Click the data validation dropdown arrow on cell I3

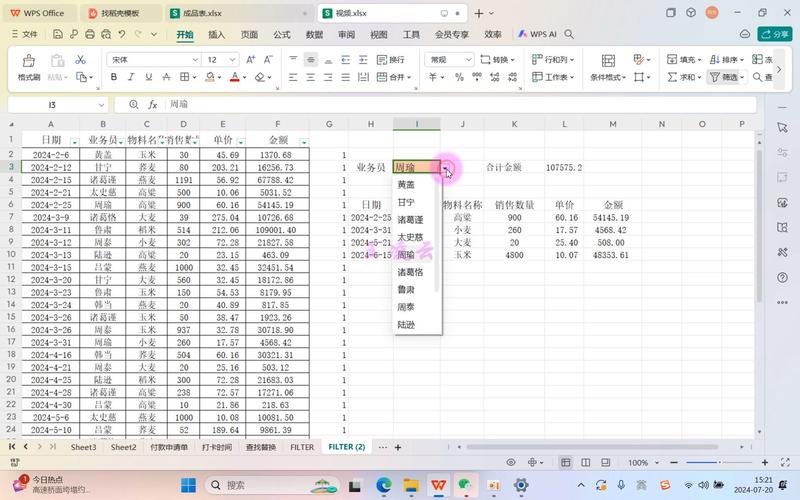pyautogui.click(x=446, y=167)
